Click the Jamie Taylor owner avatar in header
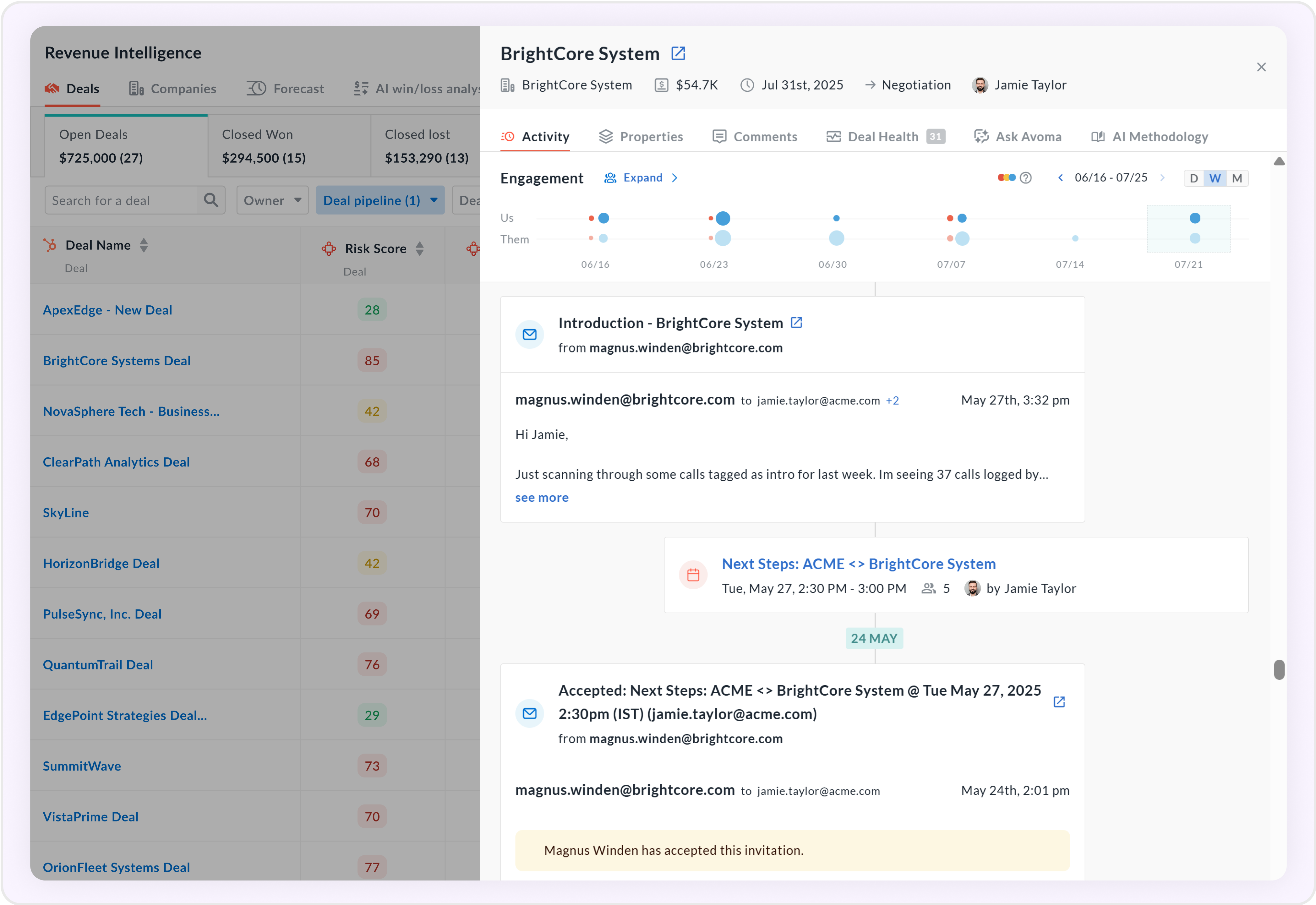 point(980,85)
